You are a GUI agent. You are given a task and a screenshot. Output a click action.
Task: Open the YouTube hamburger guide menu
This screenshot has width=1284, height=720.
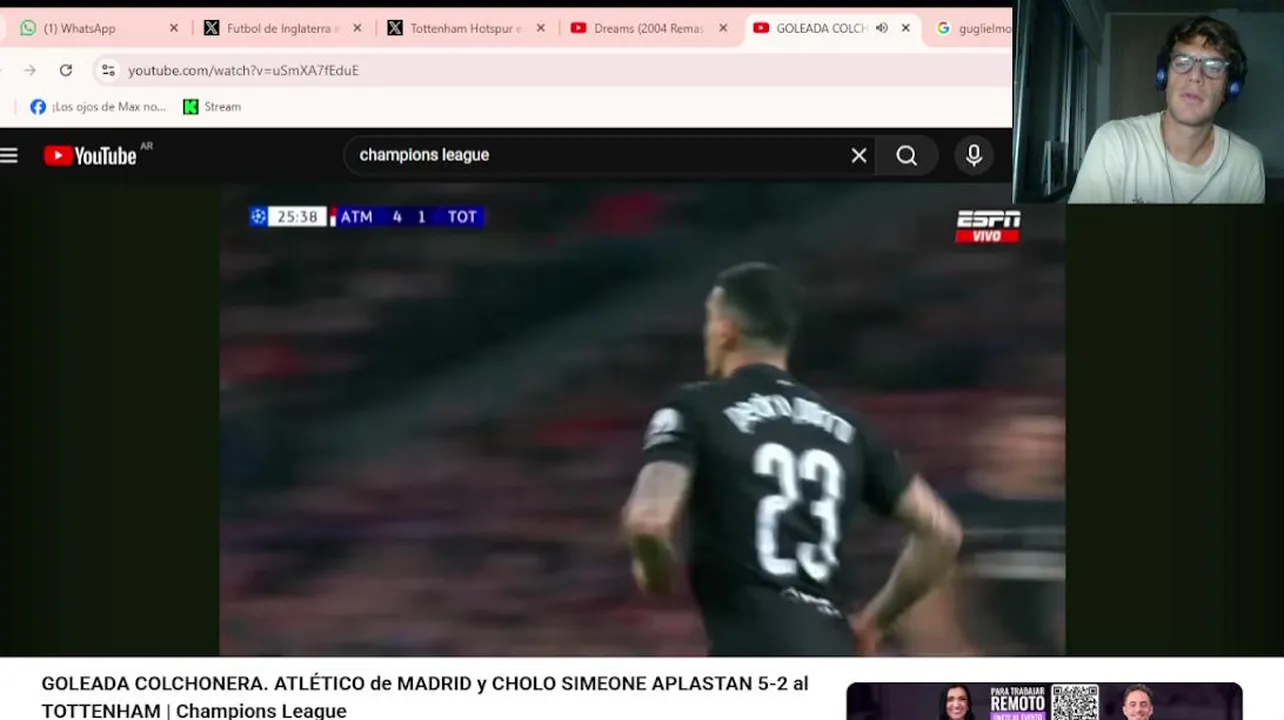(x=9, y=155)
